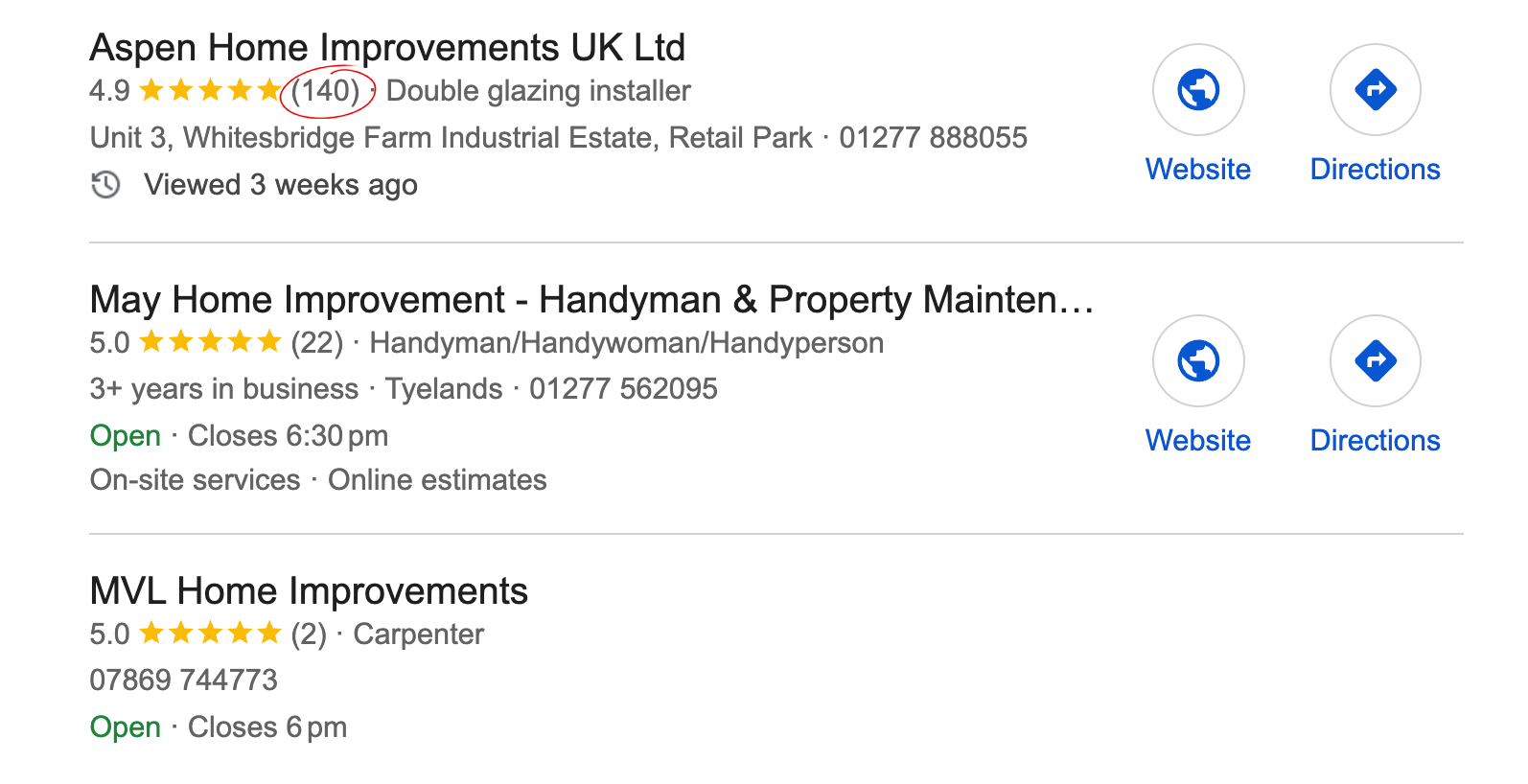Viewport: 1528px width, 784px height.
Task: Open Aspen Home Improvements UK Ltd listing
Action: click(x=387, y=46)
